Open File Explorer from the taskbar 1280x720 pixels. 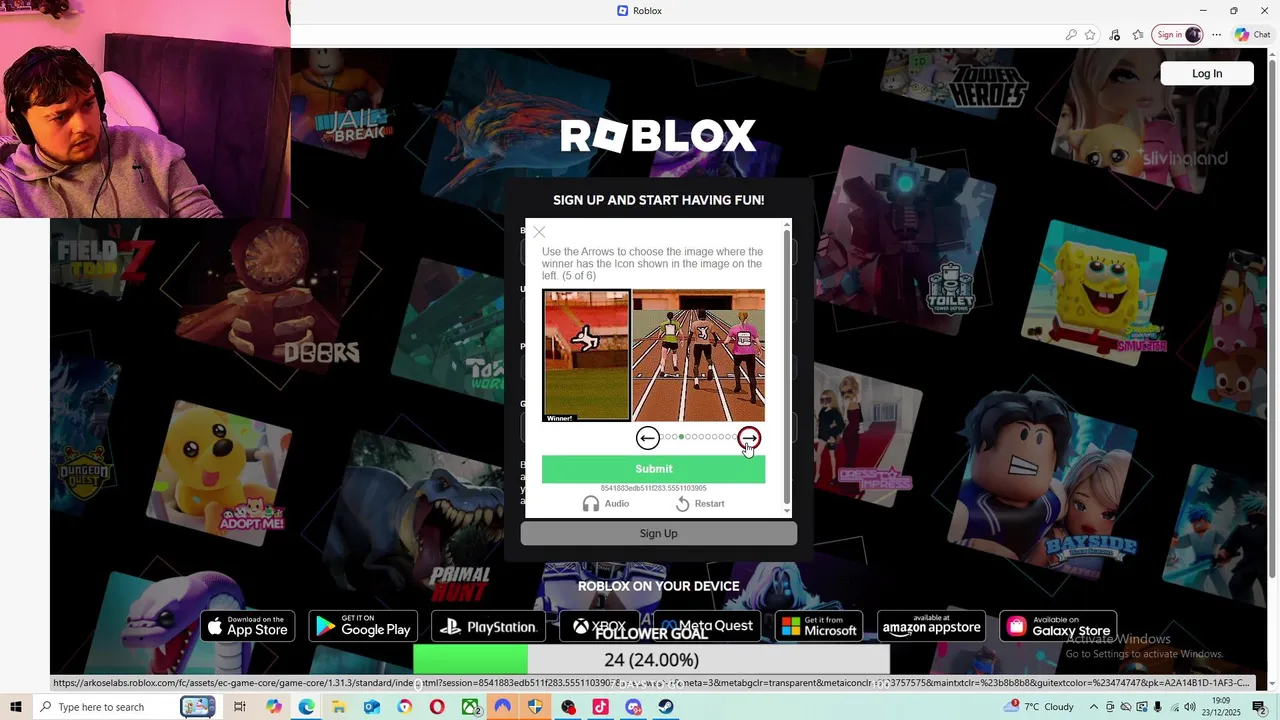point(339,707)
